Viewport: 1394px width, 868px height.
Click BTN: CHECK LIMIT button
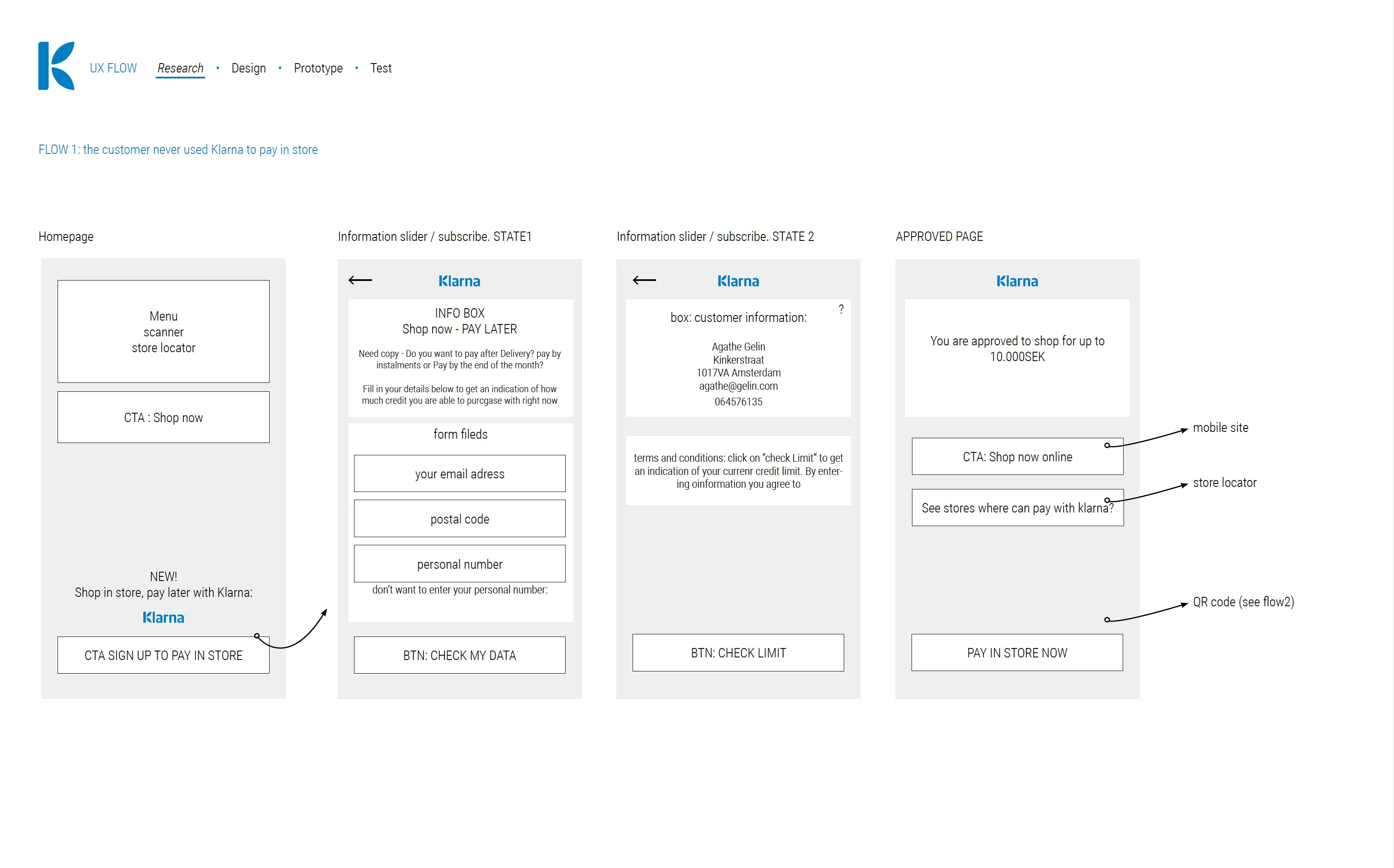pos(738,653)
